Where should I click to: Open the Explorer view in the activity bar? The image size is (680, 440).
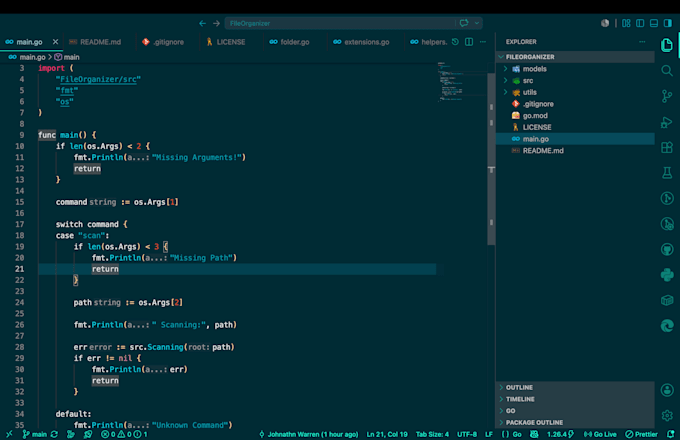(667, 45)
